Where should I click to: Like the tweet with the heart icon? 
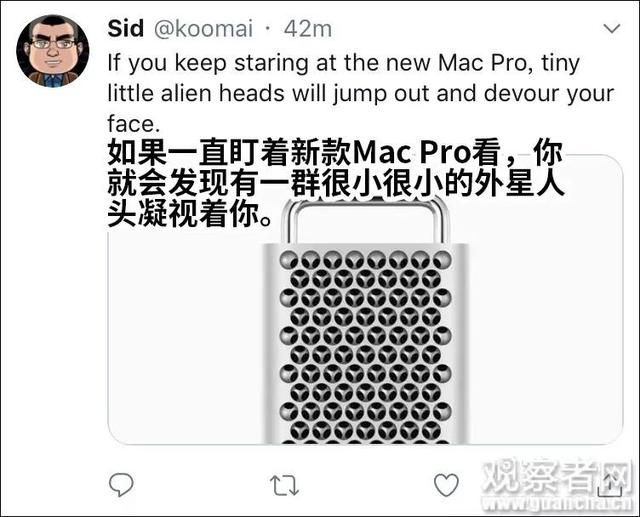pyautogui.click(x=446, y=485)
